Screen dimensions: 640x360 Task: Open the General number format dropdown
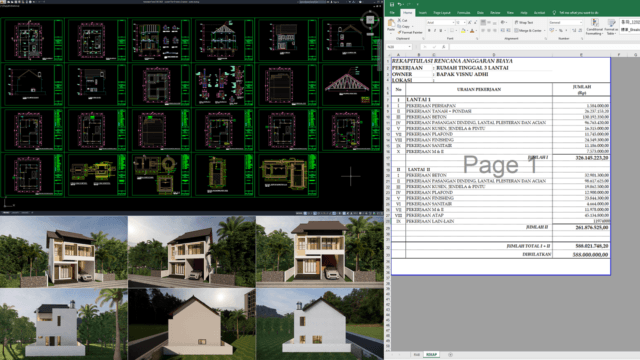pyautogui.click(x=565, y=22)
